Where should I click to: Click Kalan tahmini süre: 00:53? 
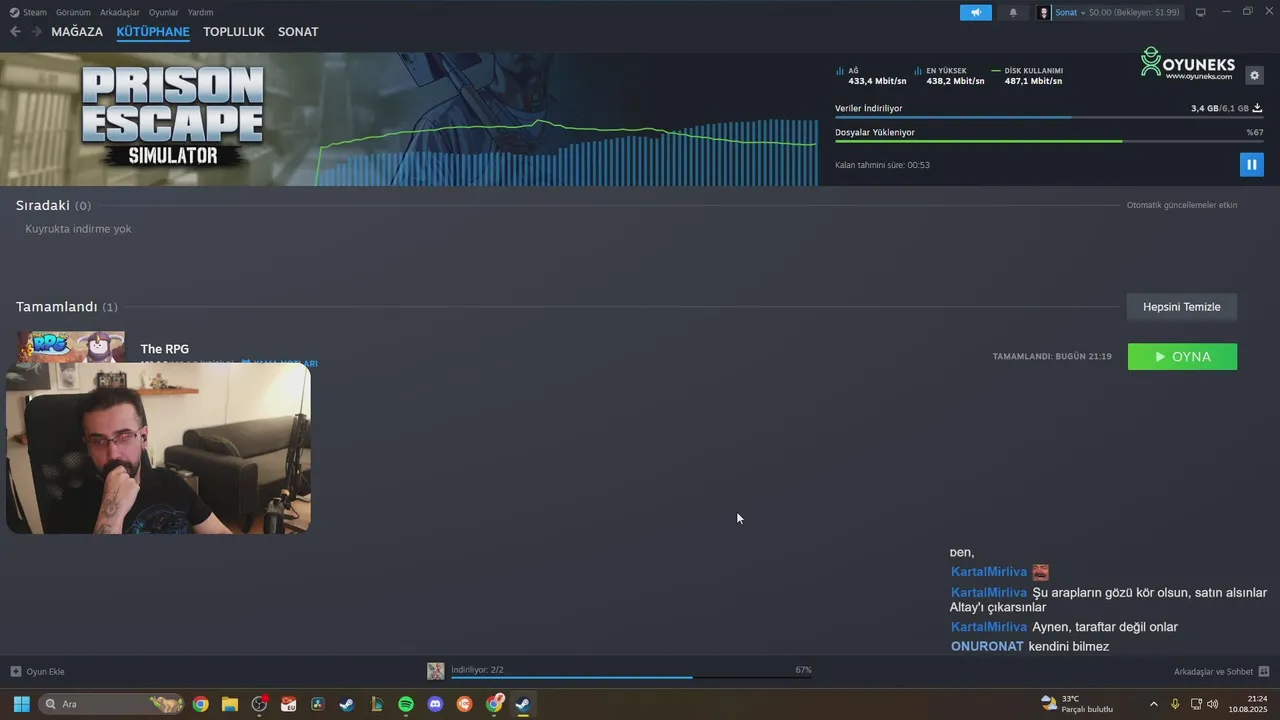pyautogui.click(x=882, y=165)
